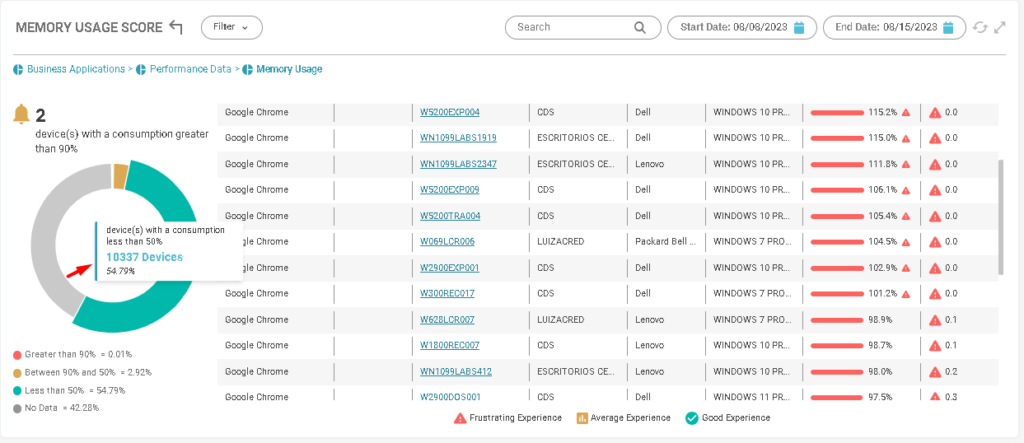1024x443 pixels.
Task: Toggle the Greater than 90% legend item
Action: coord(72,355)
